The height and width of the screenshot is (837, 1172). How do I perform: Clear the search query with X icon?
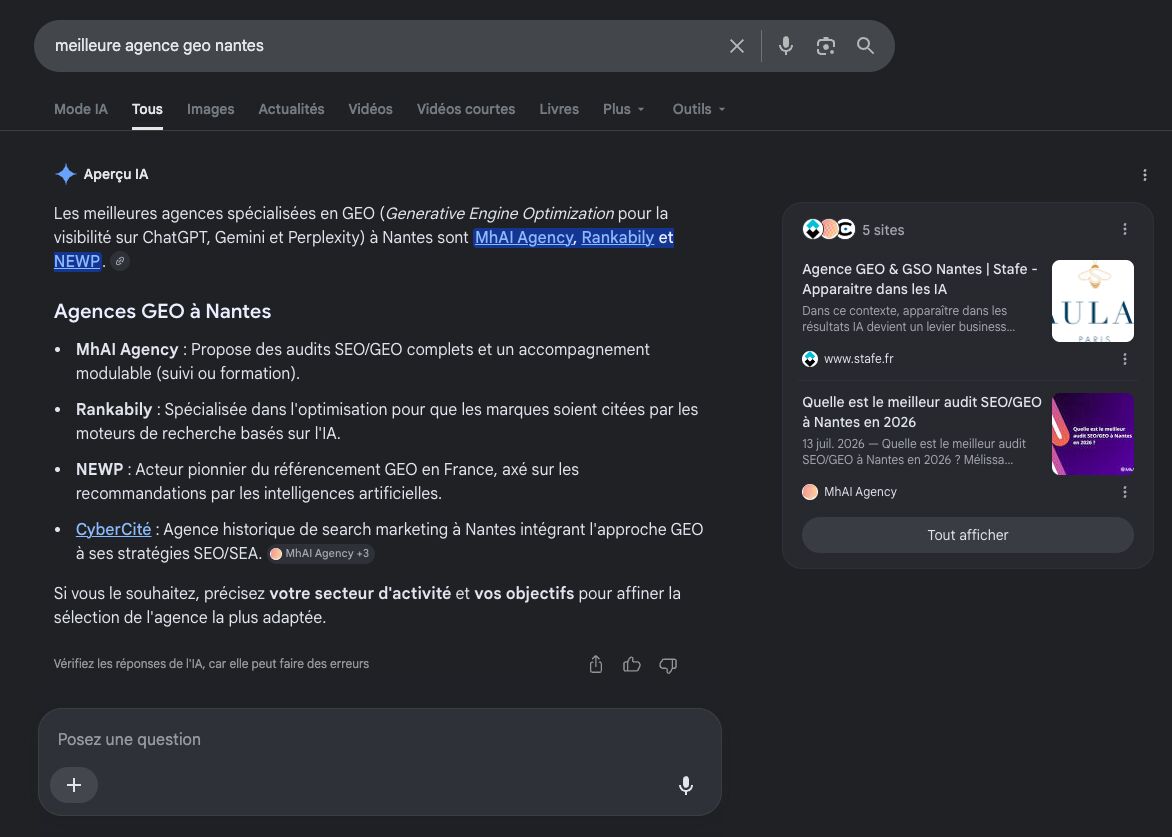[x=736, y=46]
